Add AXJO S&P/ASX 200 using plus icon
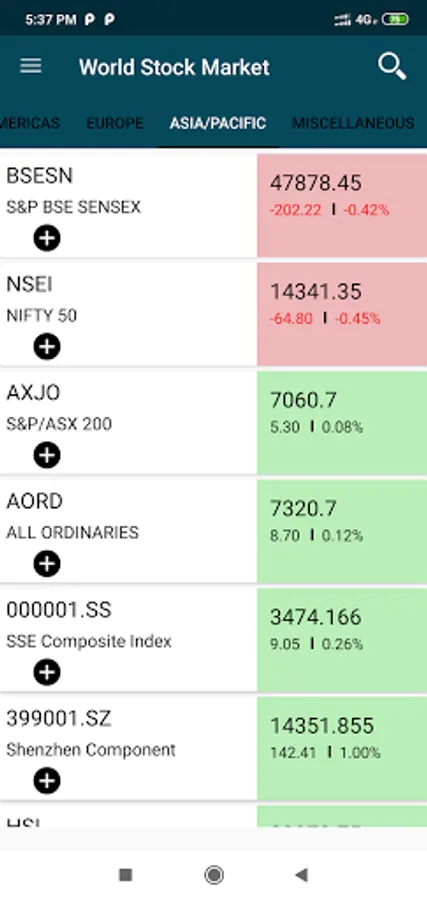Screen dimensions: 427x900 point(47,455)
